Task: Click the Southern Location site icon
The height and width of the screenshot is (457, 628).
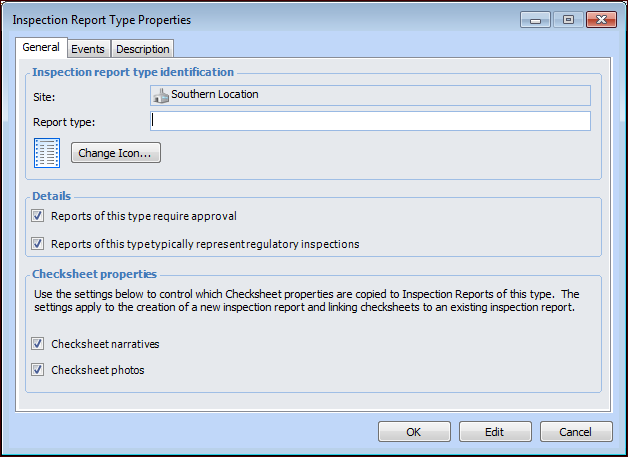Action: [160, 95]
